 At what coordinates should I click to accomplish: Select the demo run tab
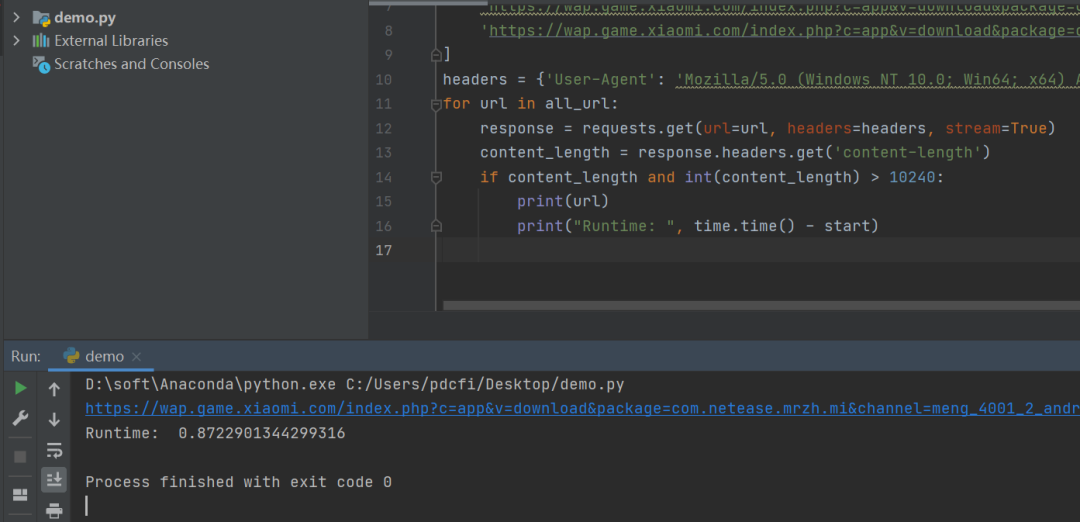(x=101, y=356)
